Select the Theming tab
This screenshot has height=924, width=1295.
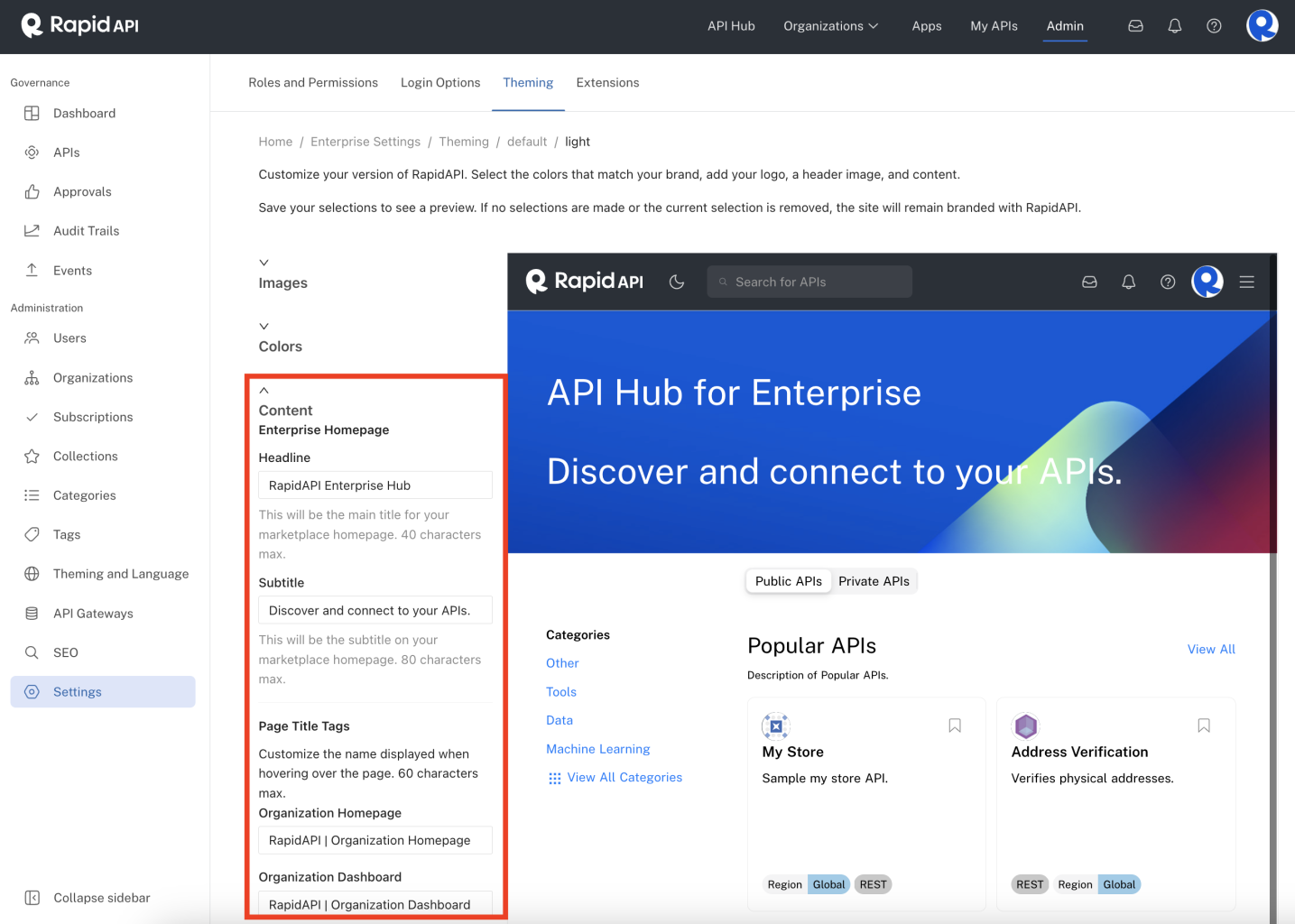coord(528,83)
